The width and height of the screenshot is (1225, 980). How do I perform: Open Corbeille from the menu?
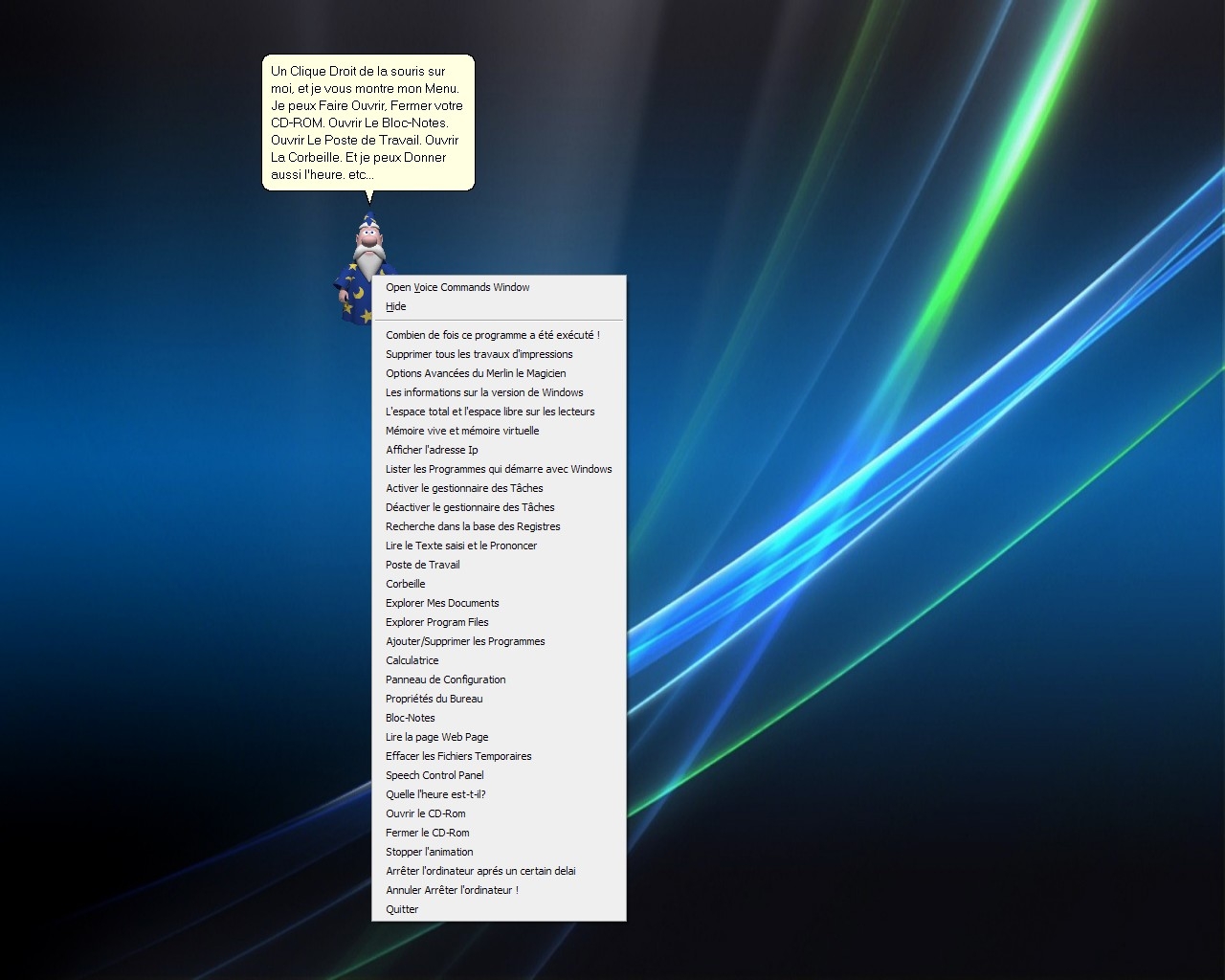click(499, 584)
